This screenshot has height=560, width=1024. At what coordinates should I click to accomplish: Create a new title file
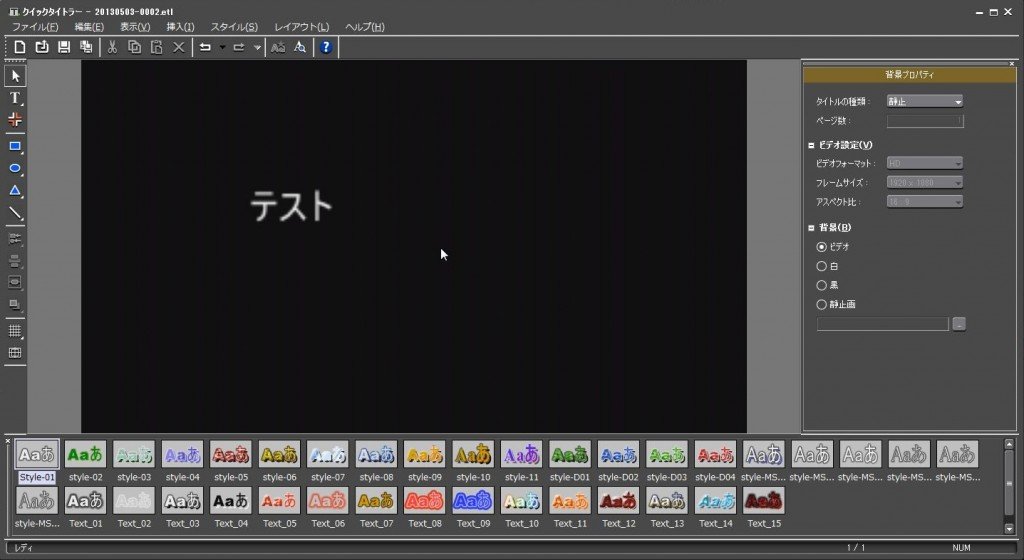tap(20, 47)
